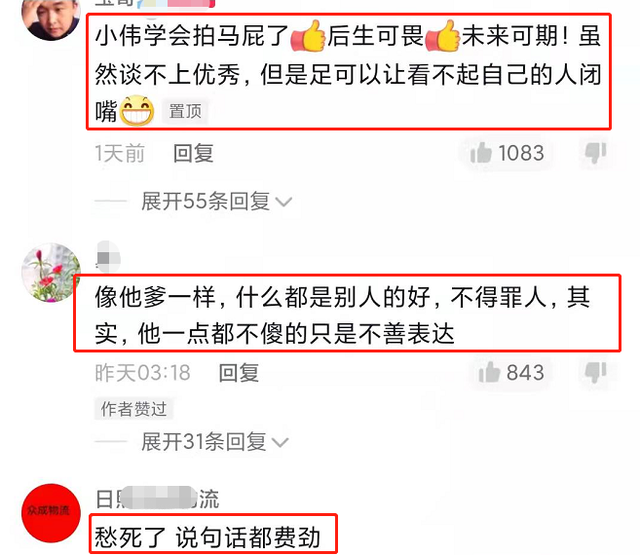Image resolution: width=640 pixels, height=555 pixels.
Task: Expand 展开55条回复 replies
Action: 205,201
